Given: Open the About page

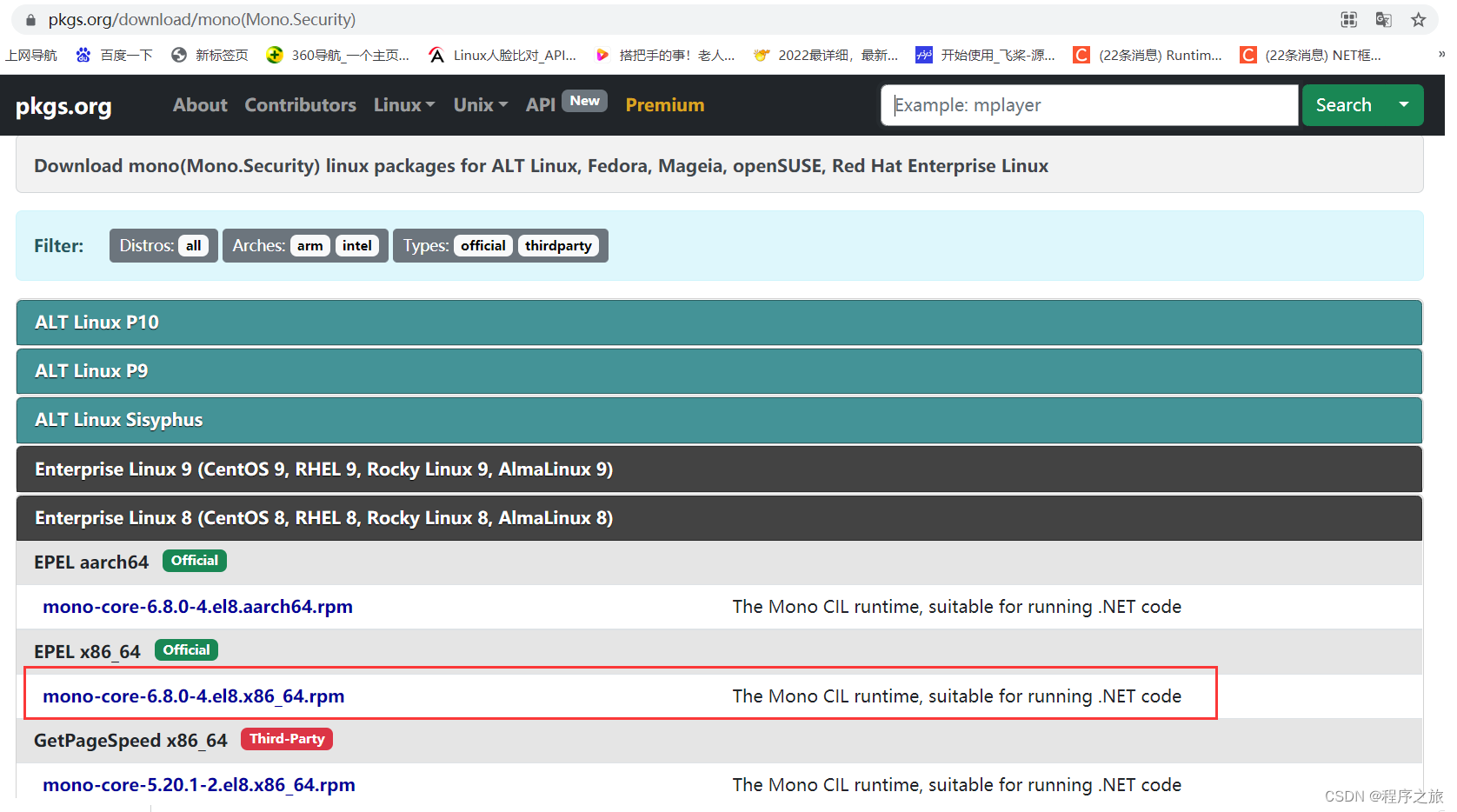Looking at the screenshot, I should click(200, 105).
